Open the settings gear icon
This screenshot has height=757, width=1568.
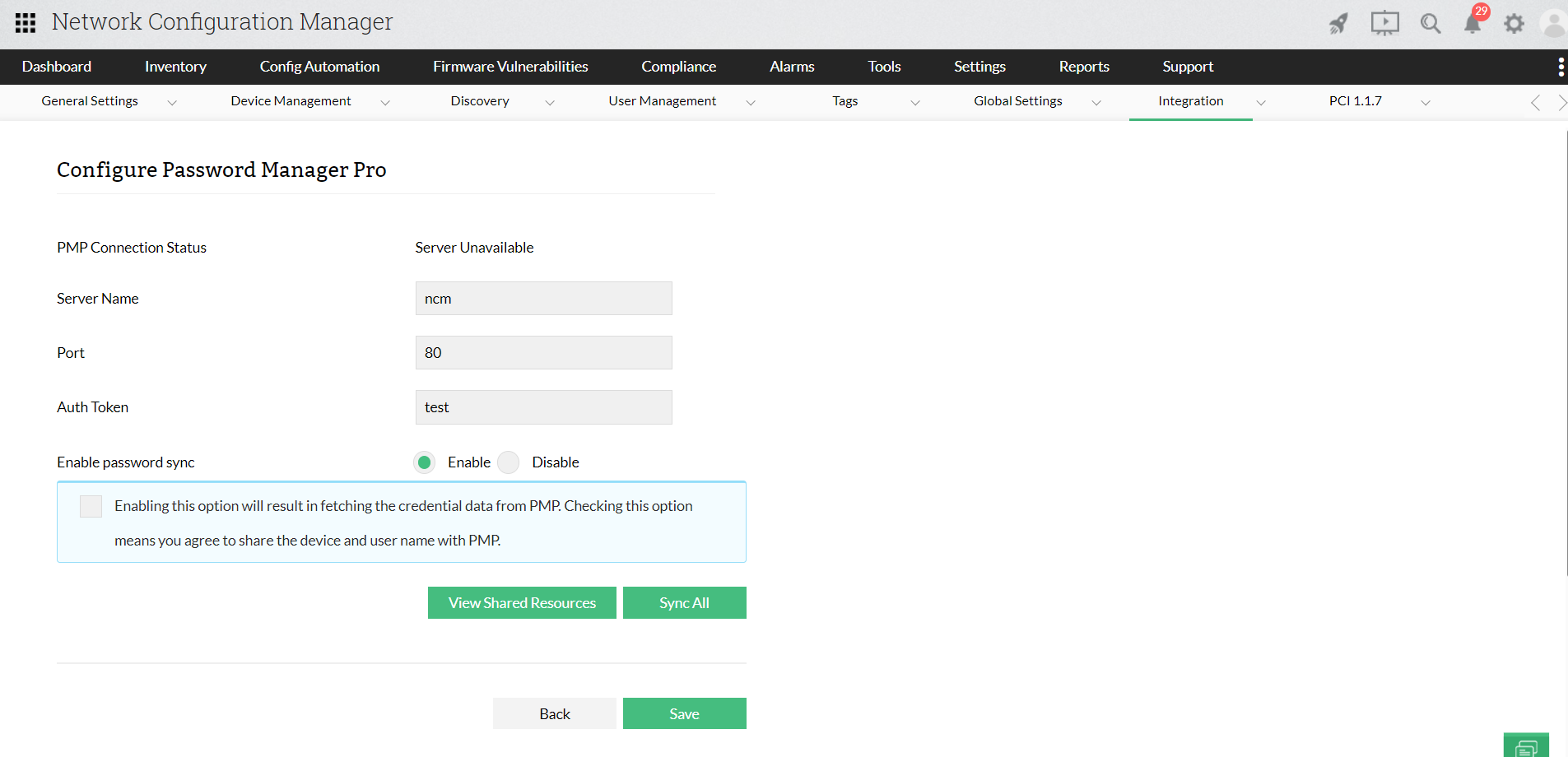click(1514, 22)
